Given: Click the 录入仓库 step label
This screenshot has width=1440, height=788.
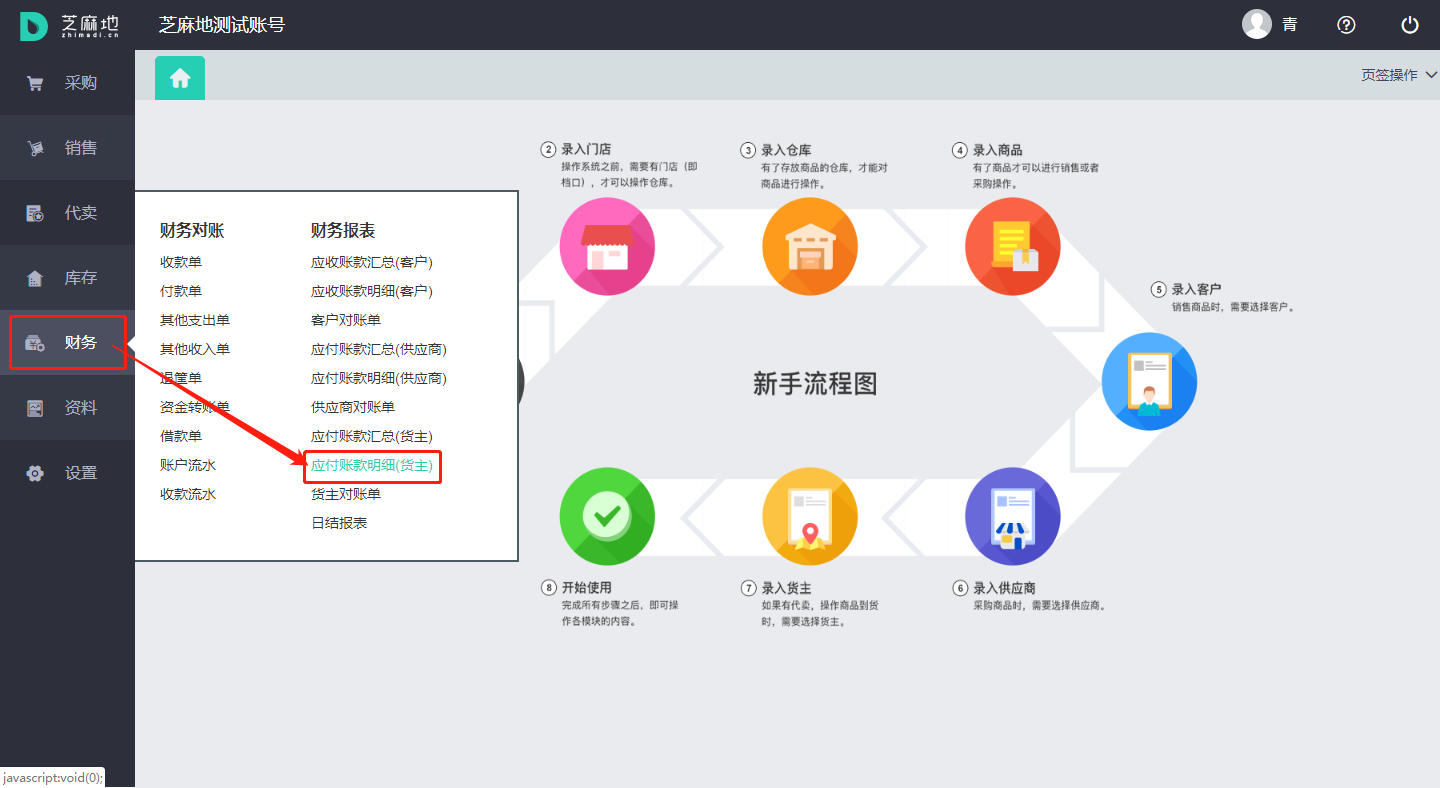Looking at the screenshot, I should [786, 150].
